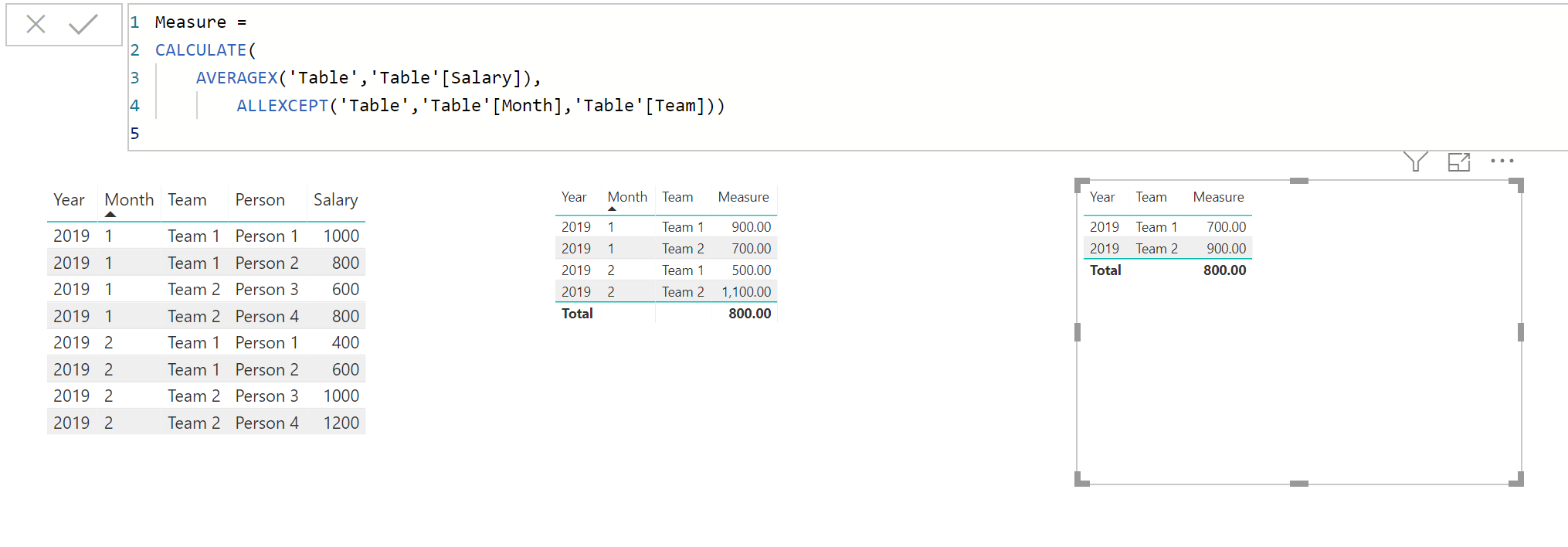Click Team header in middle table

(677, 197)
